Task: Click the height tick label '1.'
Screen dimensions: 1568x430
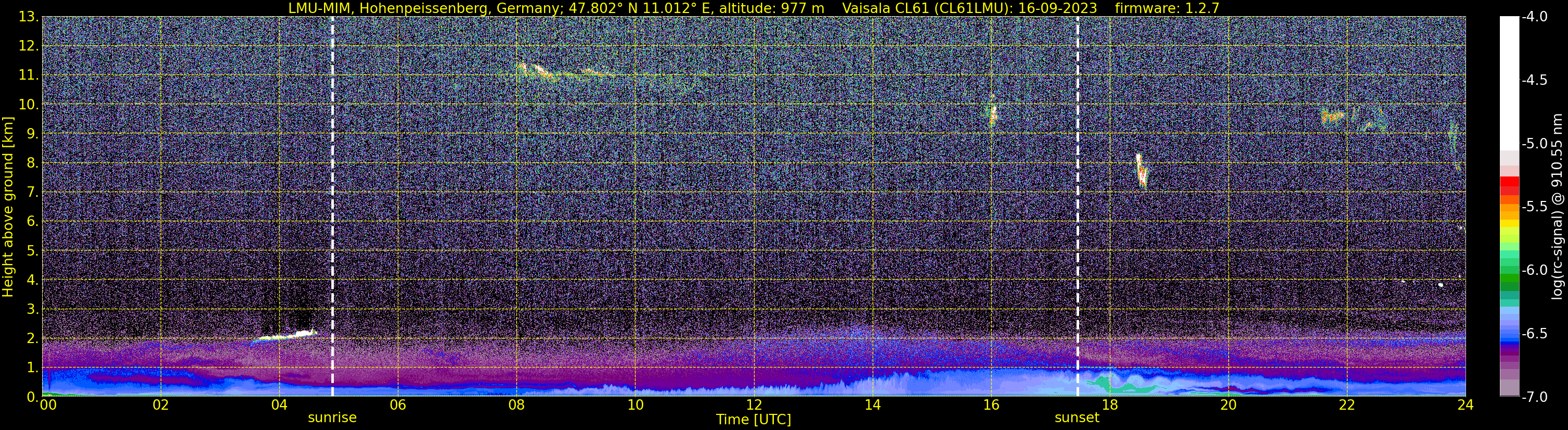Action: [x=32, y=368]
